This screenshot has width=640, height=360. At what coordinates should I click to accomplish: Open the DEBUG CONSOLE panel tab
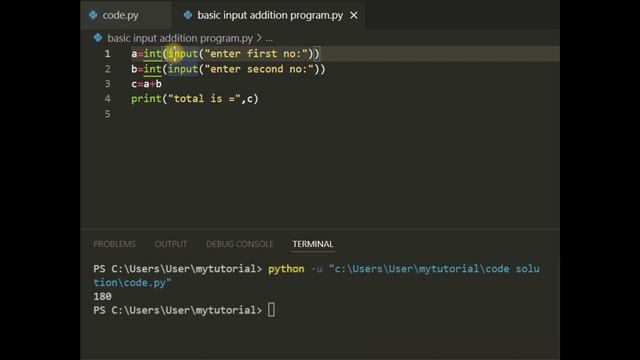click(x=240, y=244)
